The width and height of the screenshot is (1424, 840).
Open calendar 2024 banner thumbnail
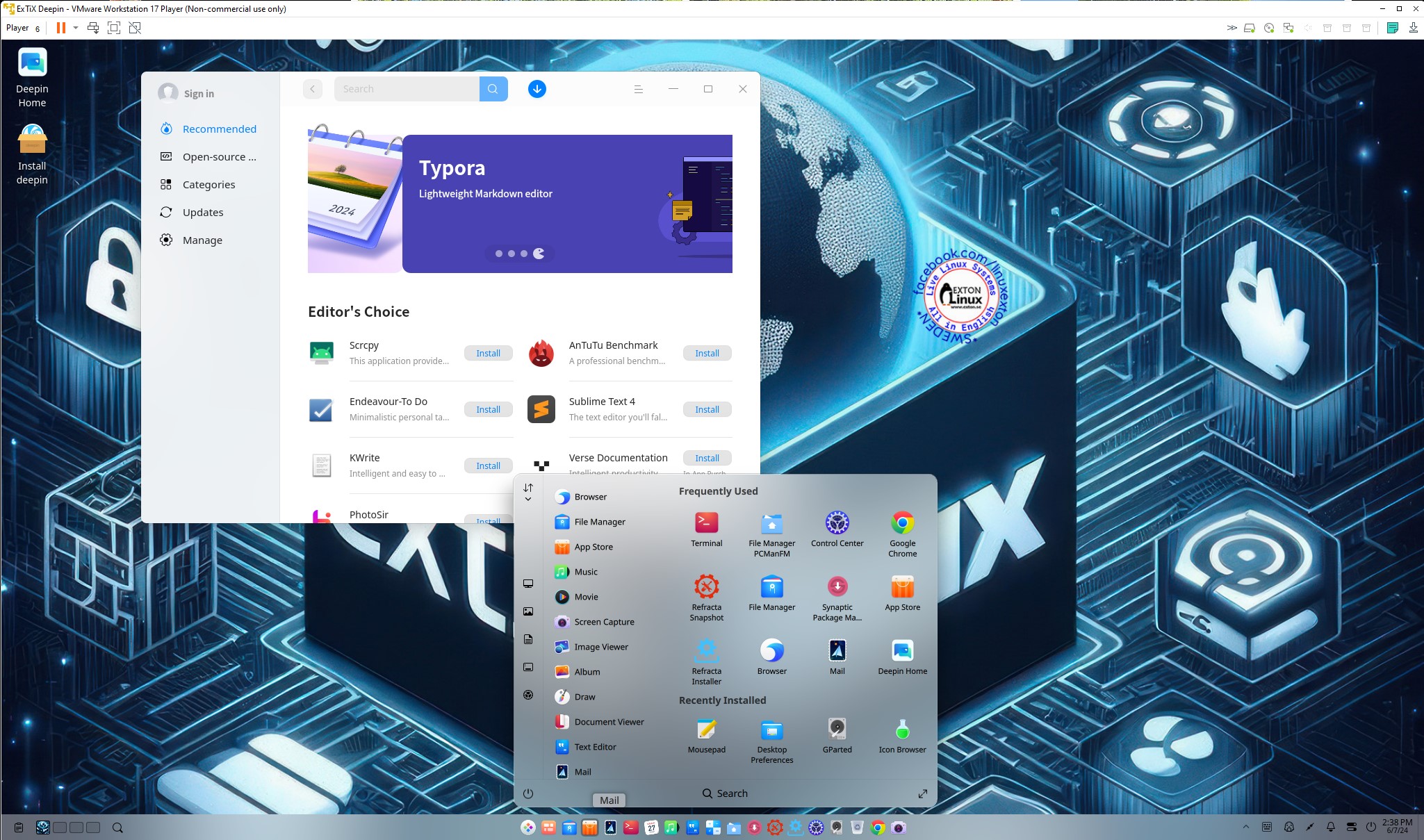point(355,199)
